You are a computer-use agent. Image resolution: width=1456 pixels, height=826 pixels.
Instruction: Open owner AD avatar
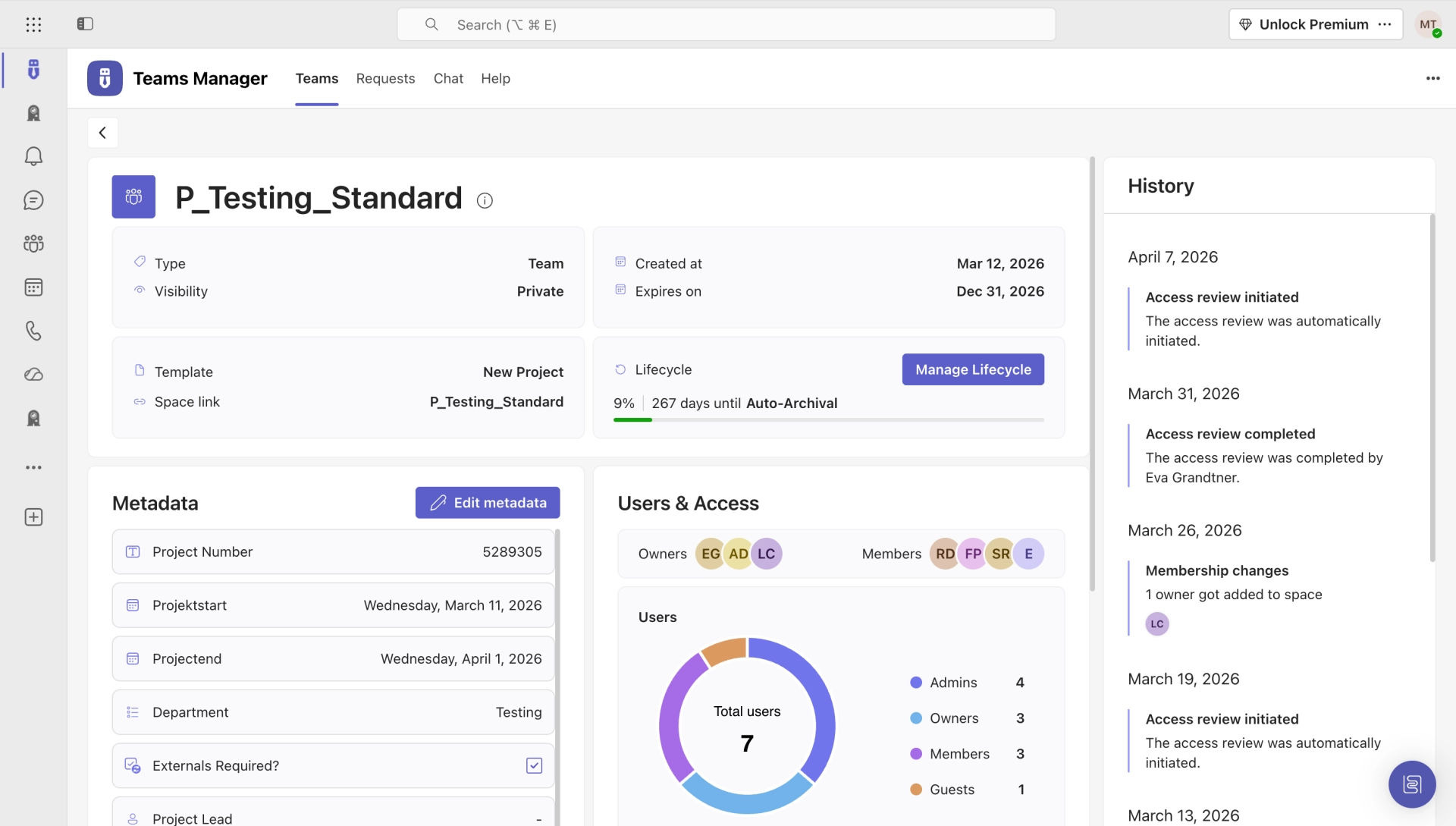point(738,554)
